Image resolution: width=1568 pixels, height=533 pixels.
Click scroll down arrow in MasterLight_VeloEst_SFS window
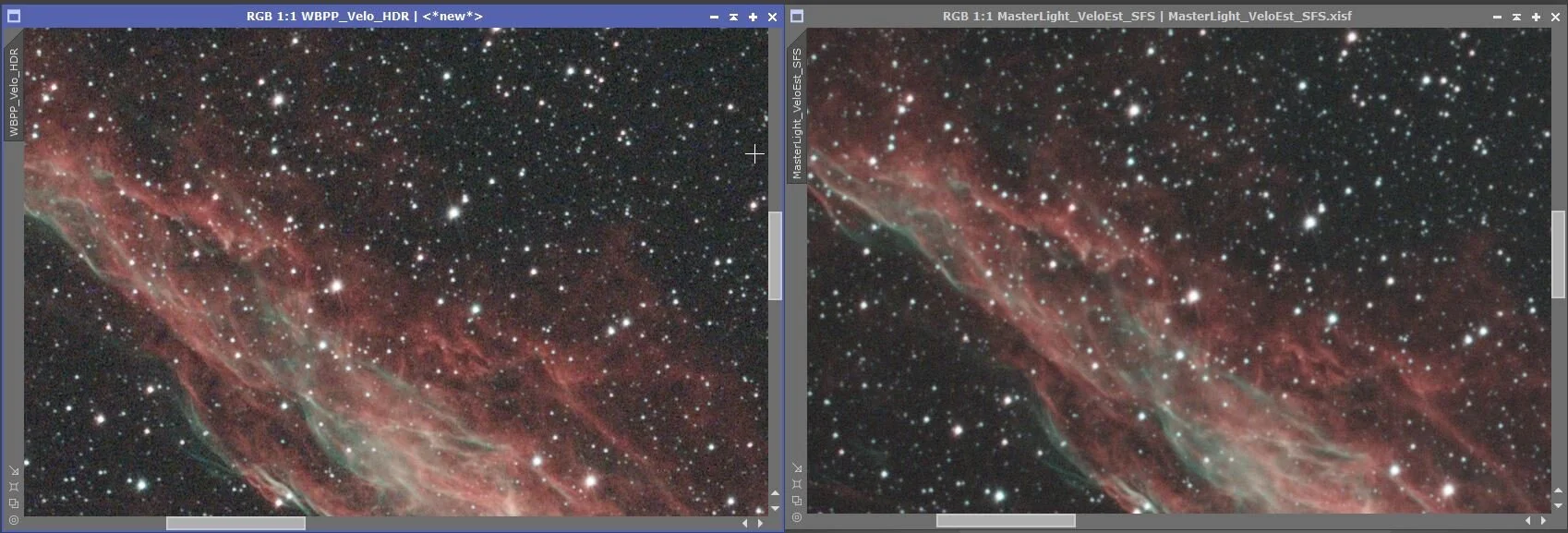click(1559, 505)
